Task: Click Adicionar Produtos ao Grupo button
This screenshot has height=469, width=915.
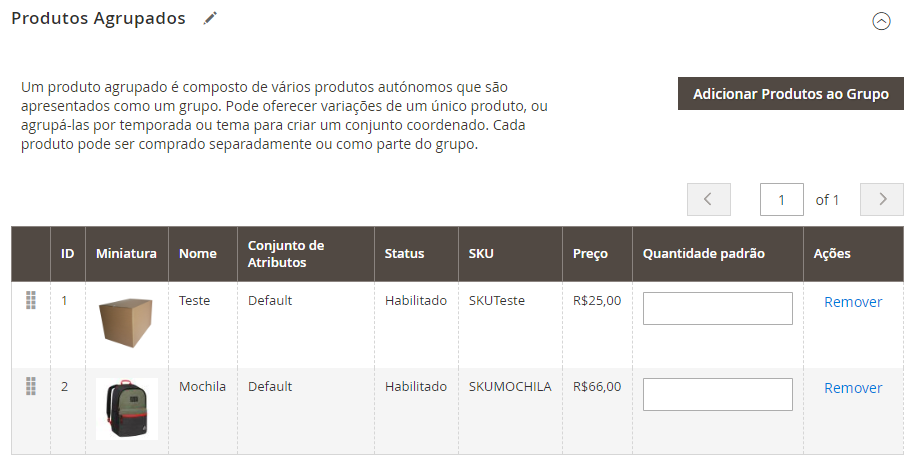Action: (791, 94)
